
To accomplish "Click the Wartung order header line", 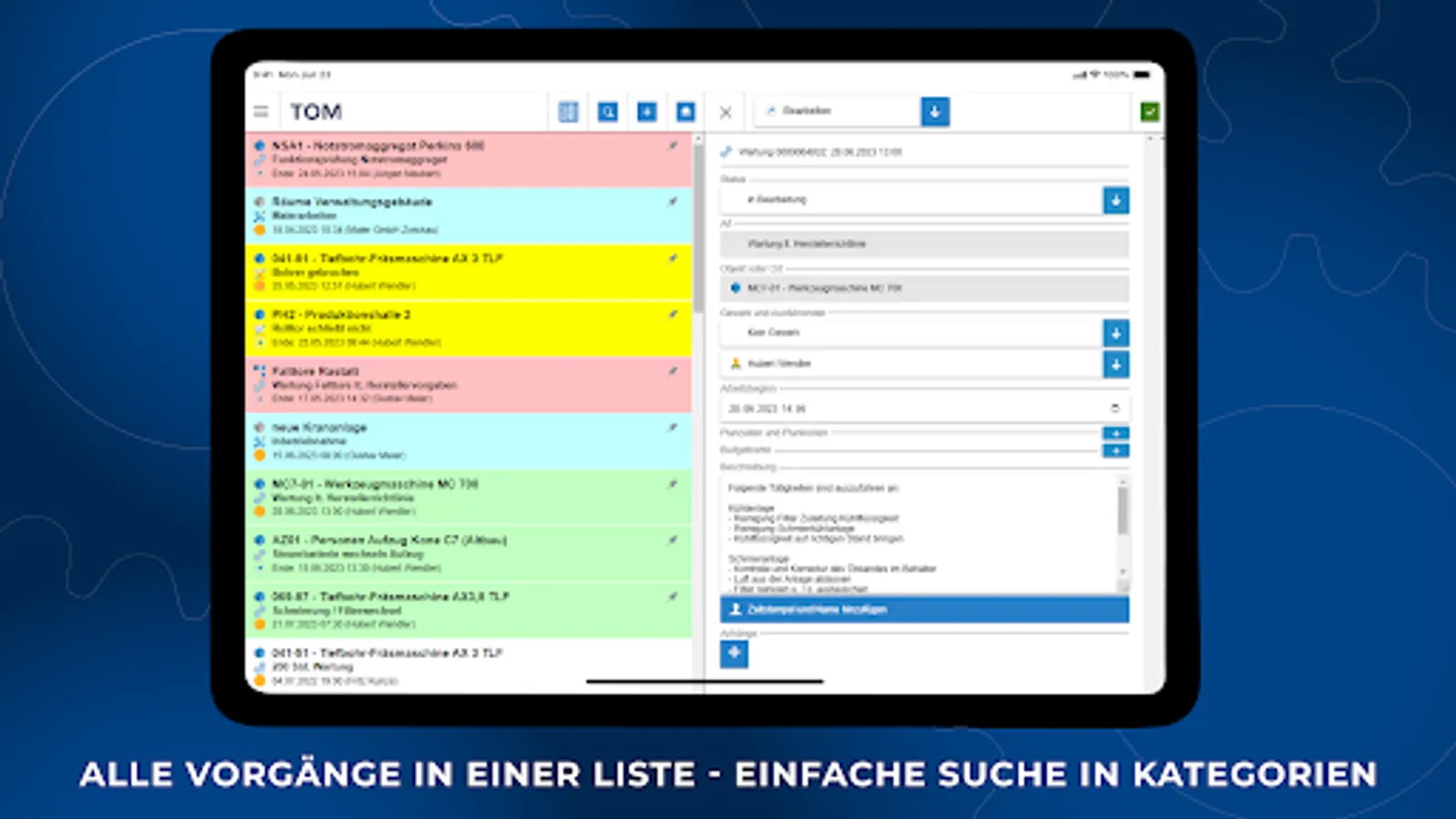I will click(820, 152).
